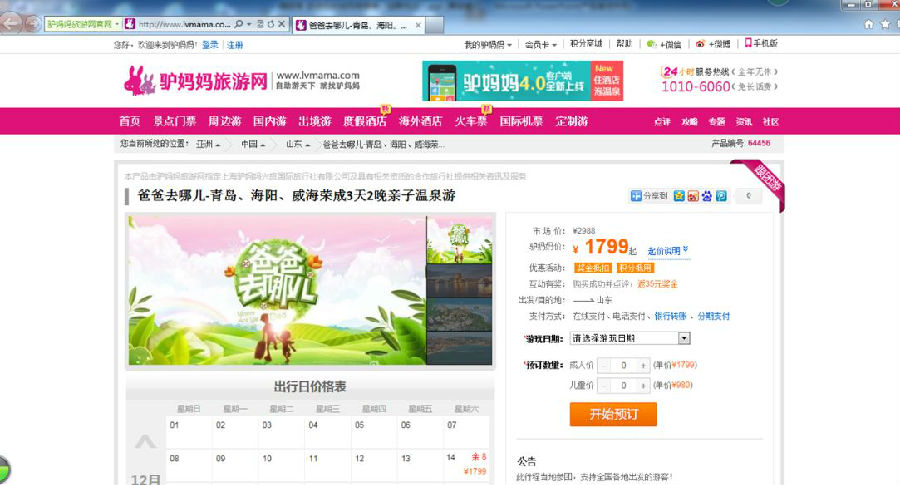Click the 银行转账 payment link
Viewport: 900px width, 485px height.
[670, 316]
